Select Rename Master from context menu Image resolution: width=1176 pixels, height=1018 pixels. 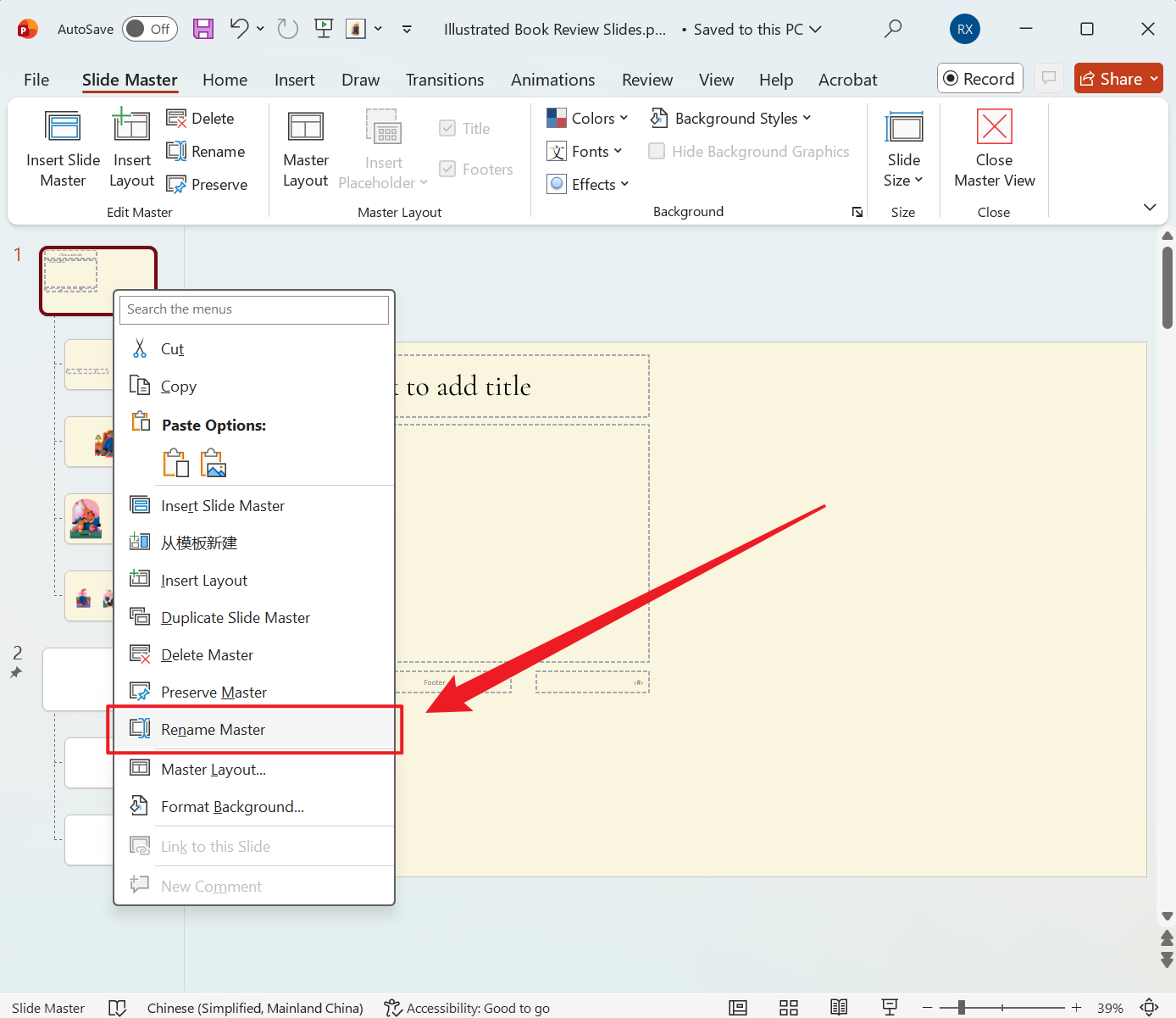click(213, 730)
